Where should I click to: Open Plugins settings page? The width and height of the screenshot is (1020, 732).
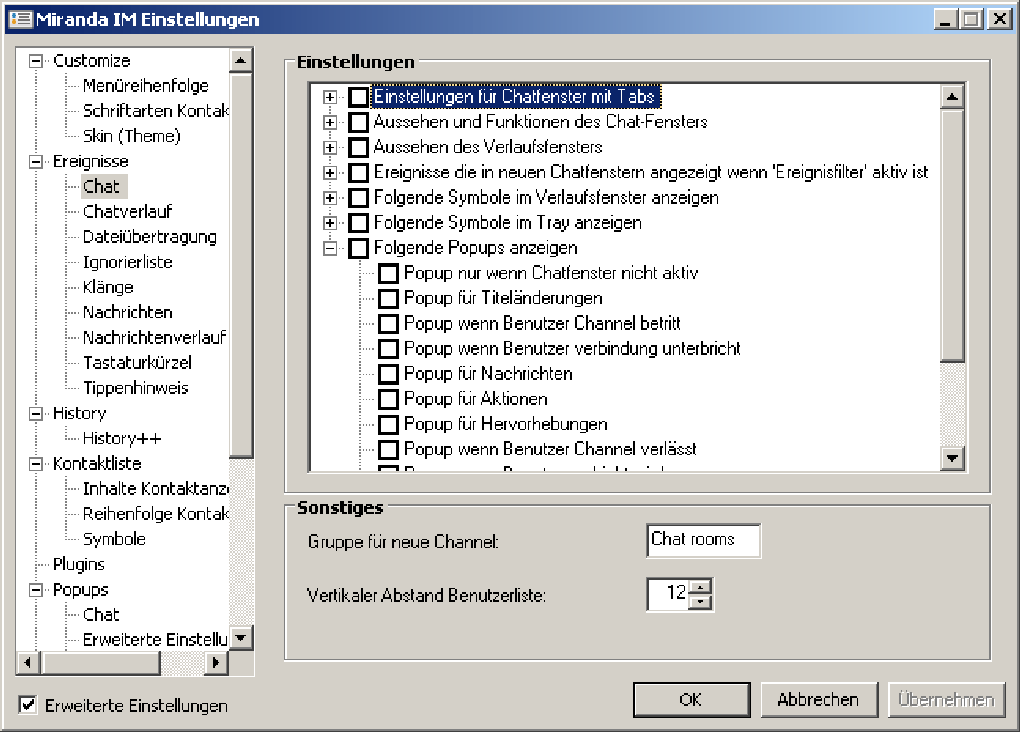[x=79, y=565]
